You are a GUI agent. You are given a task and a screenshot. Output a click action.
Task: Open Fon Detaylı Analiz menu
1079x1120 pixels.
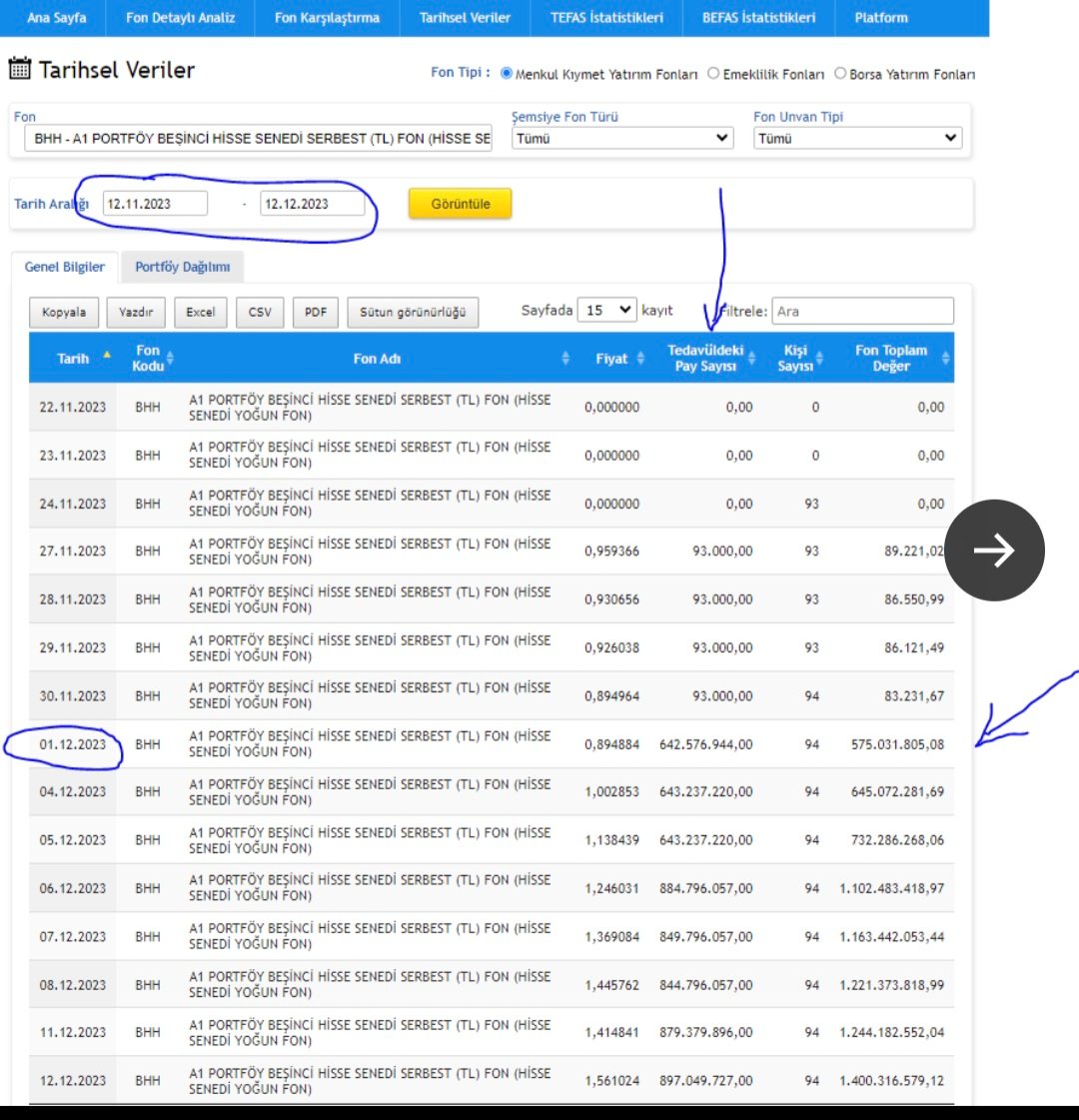pyautogui.click(x=180, y=18)
